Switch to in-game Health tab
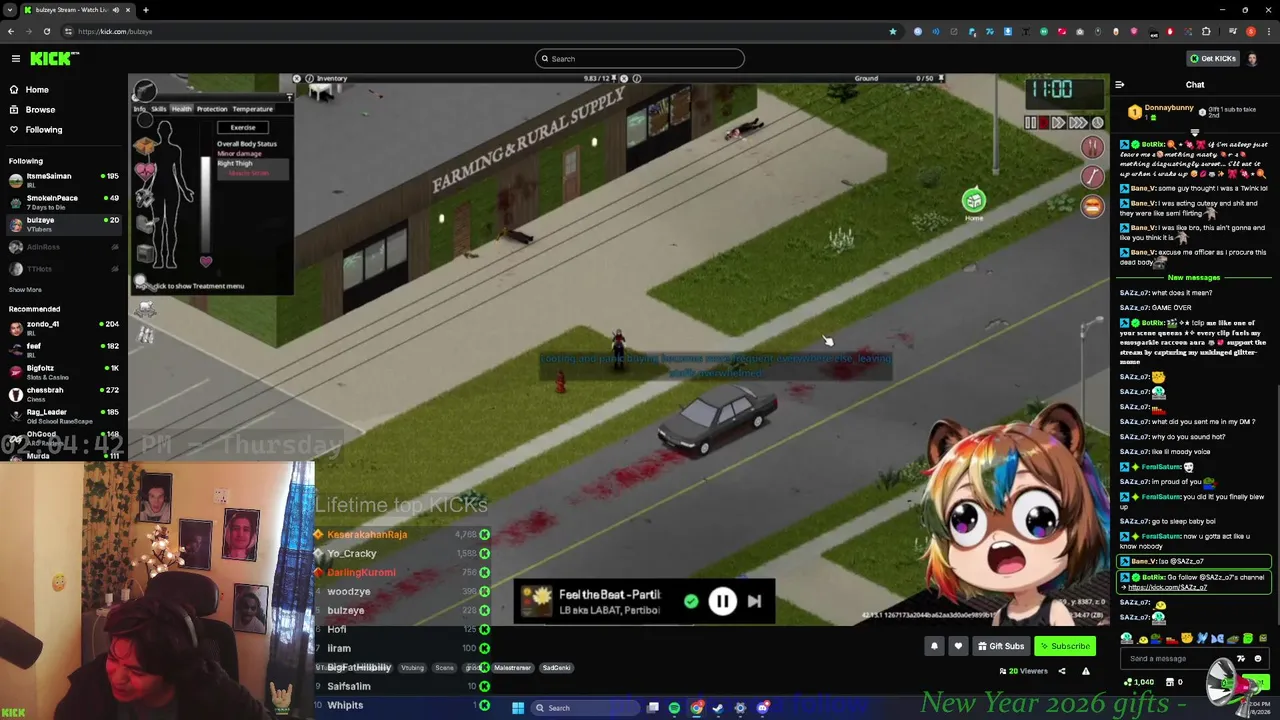 [x=181, y=109]
